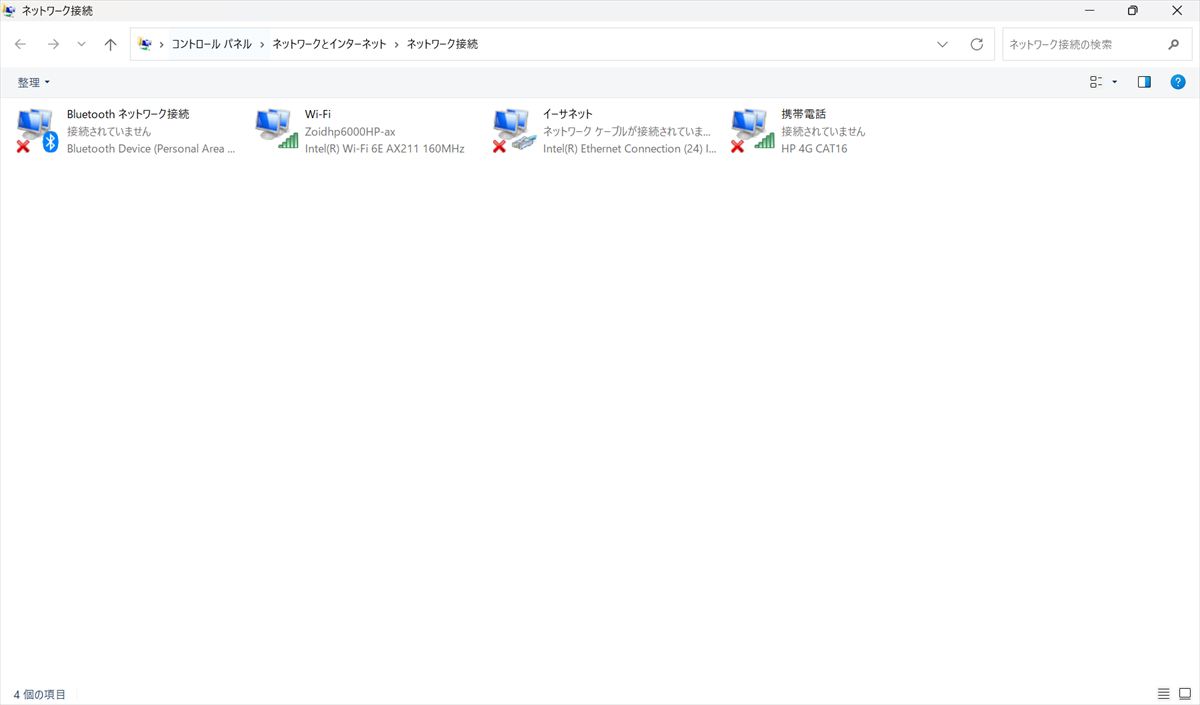Navigate to コントロール パネル breadcrumb
The width and height of the screenshot is (1200, 705).
[211, 44]
